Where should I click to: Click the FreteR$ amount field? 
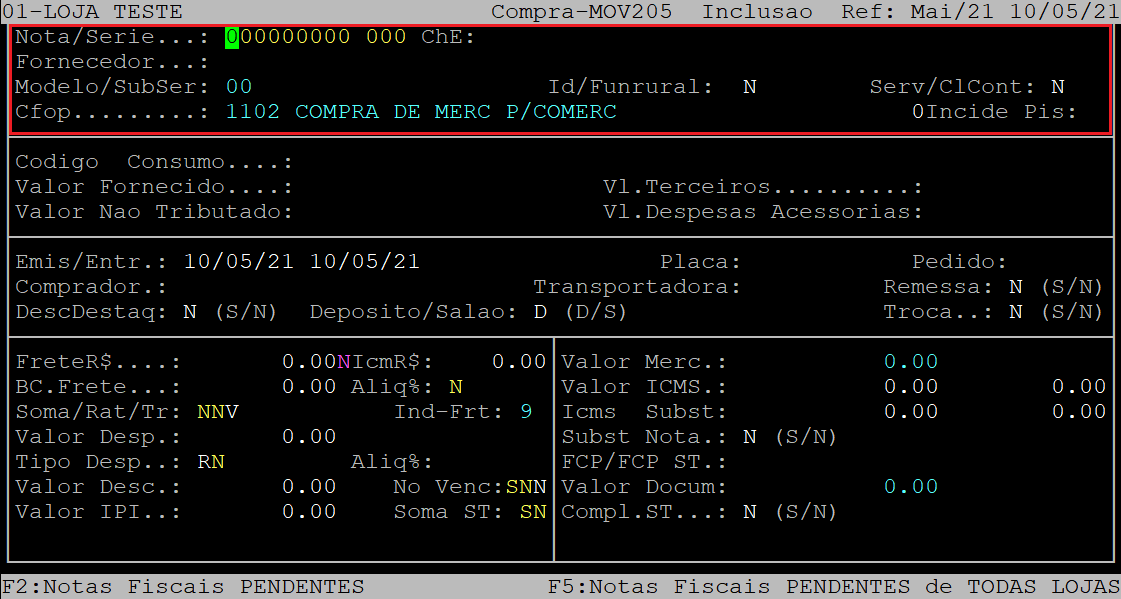click(x=309, y=362)
